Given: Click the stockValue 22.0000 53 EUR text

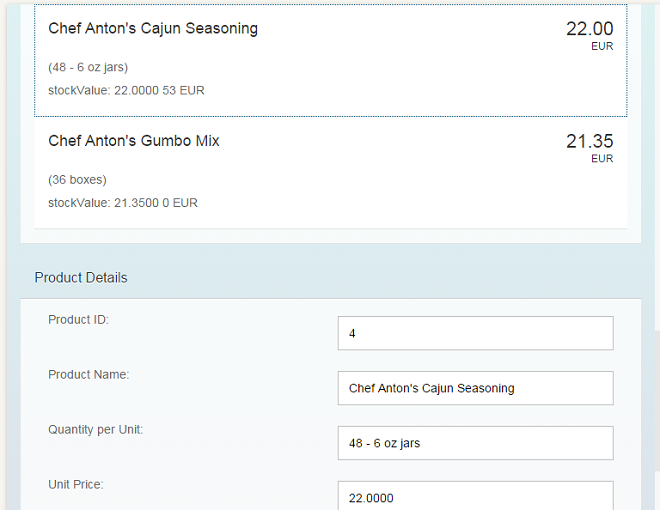Looking at the screenshot, I should point(126,90).
